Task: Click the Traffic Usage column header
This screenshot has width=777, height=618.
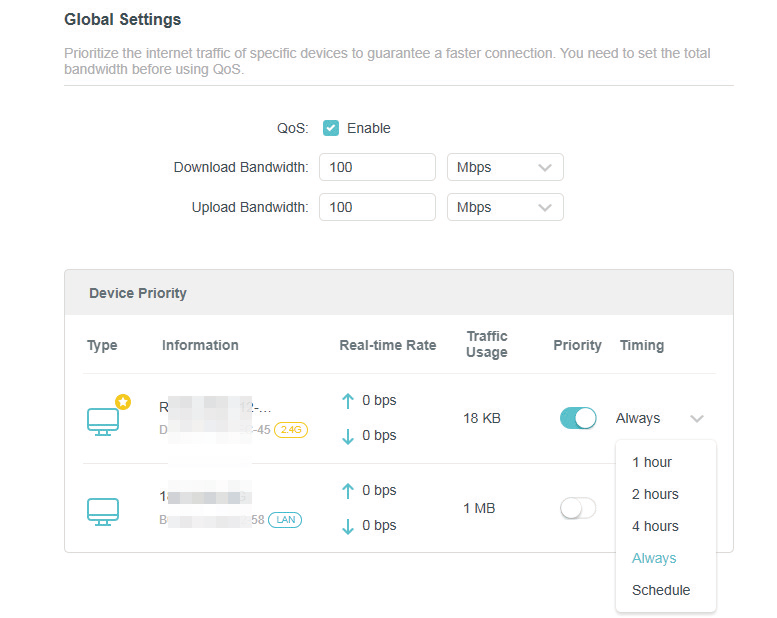Action: (487, 344)
